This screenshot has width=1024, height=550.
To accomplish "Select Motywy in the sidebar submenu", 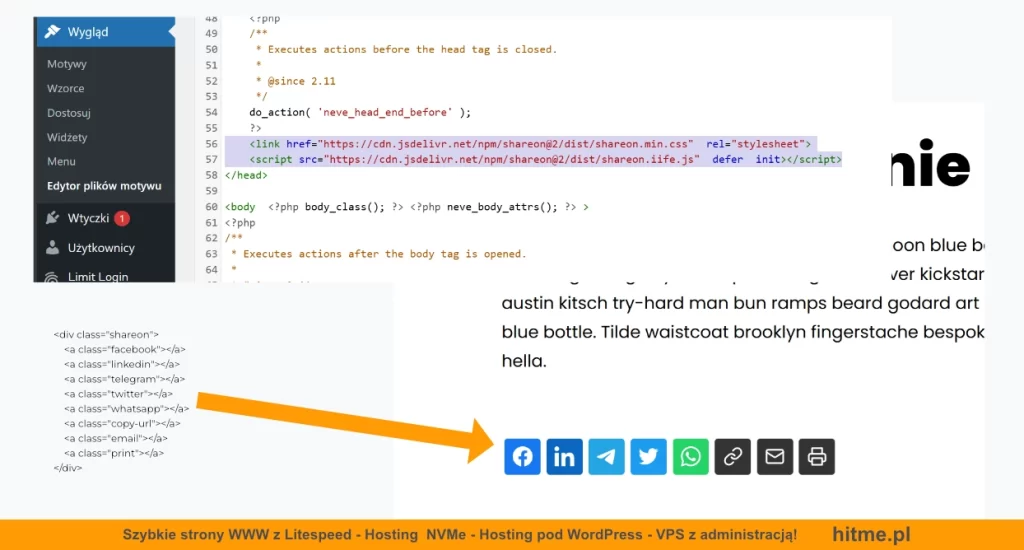I will click(x=67, y=64).
